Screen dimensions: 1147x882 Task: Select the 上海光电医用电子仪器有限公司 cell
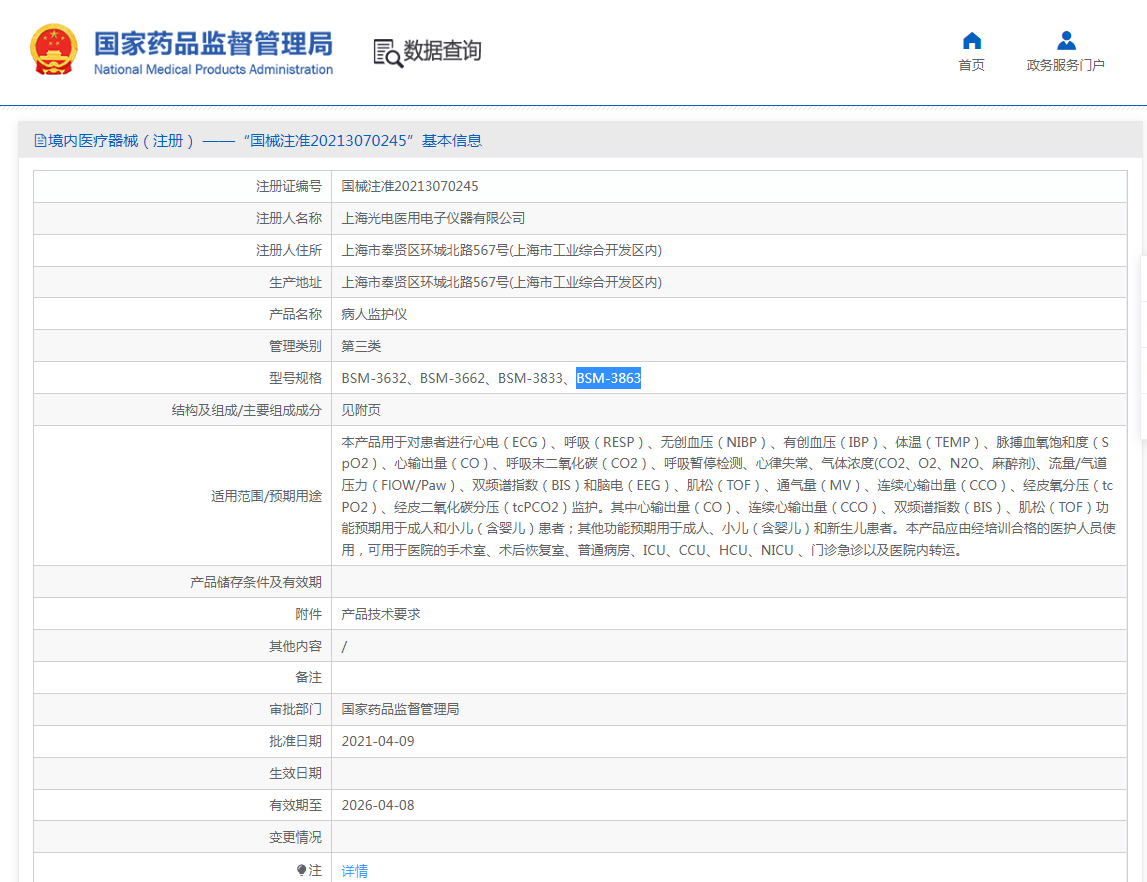tap(433, 219)
